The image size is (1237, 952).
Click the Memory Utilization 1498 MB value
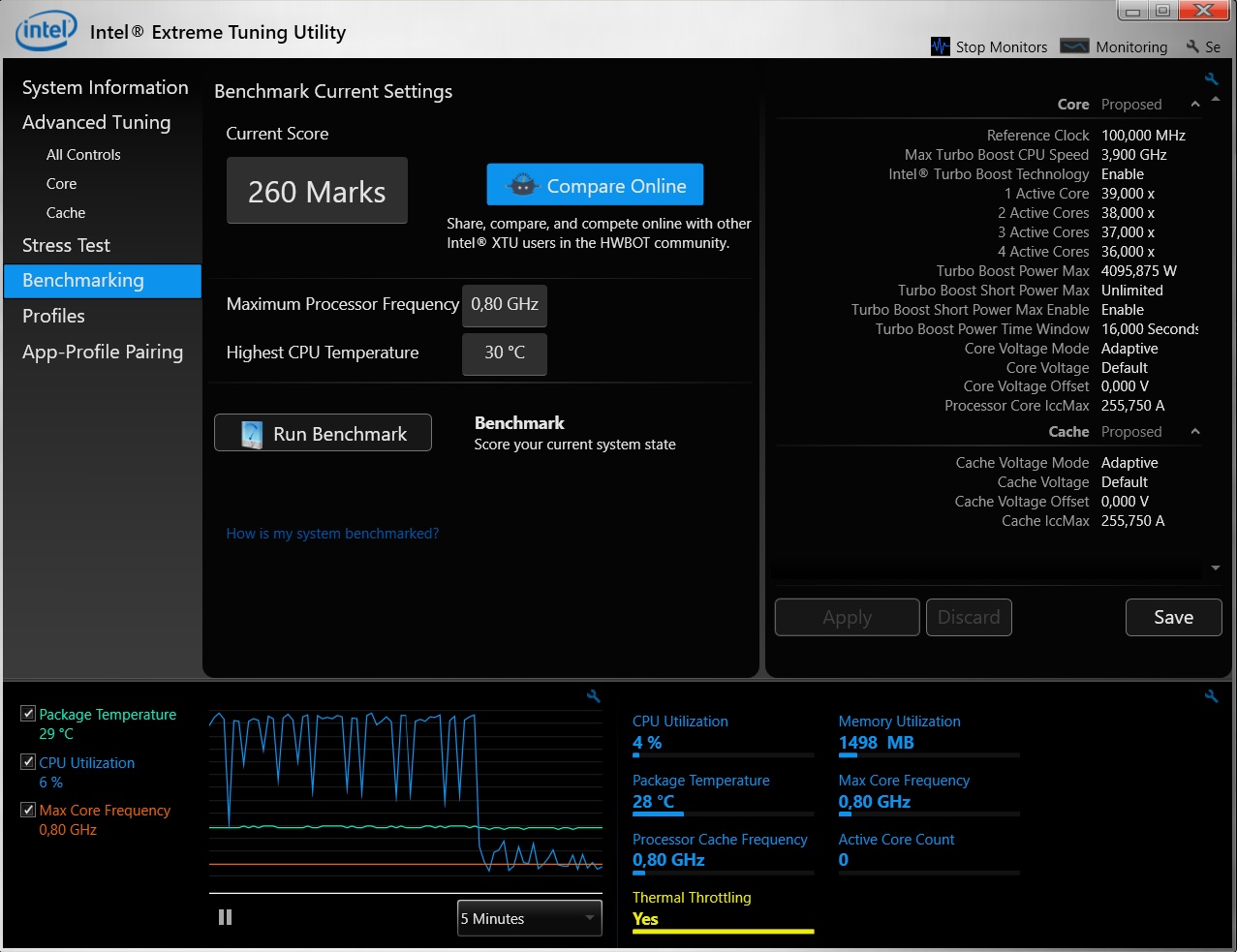(x=876, y=743)
